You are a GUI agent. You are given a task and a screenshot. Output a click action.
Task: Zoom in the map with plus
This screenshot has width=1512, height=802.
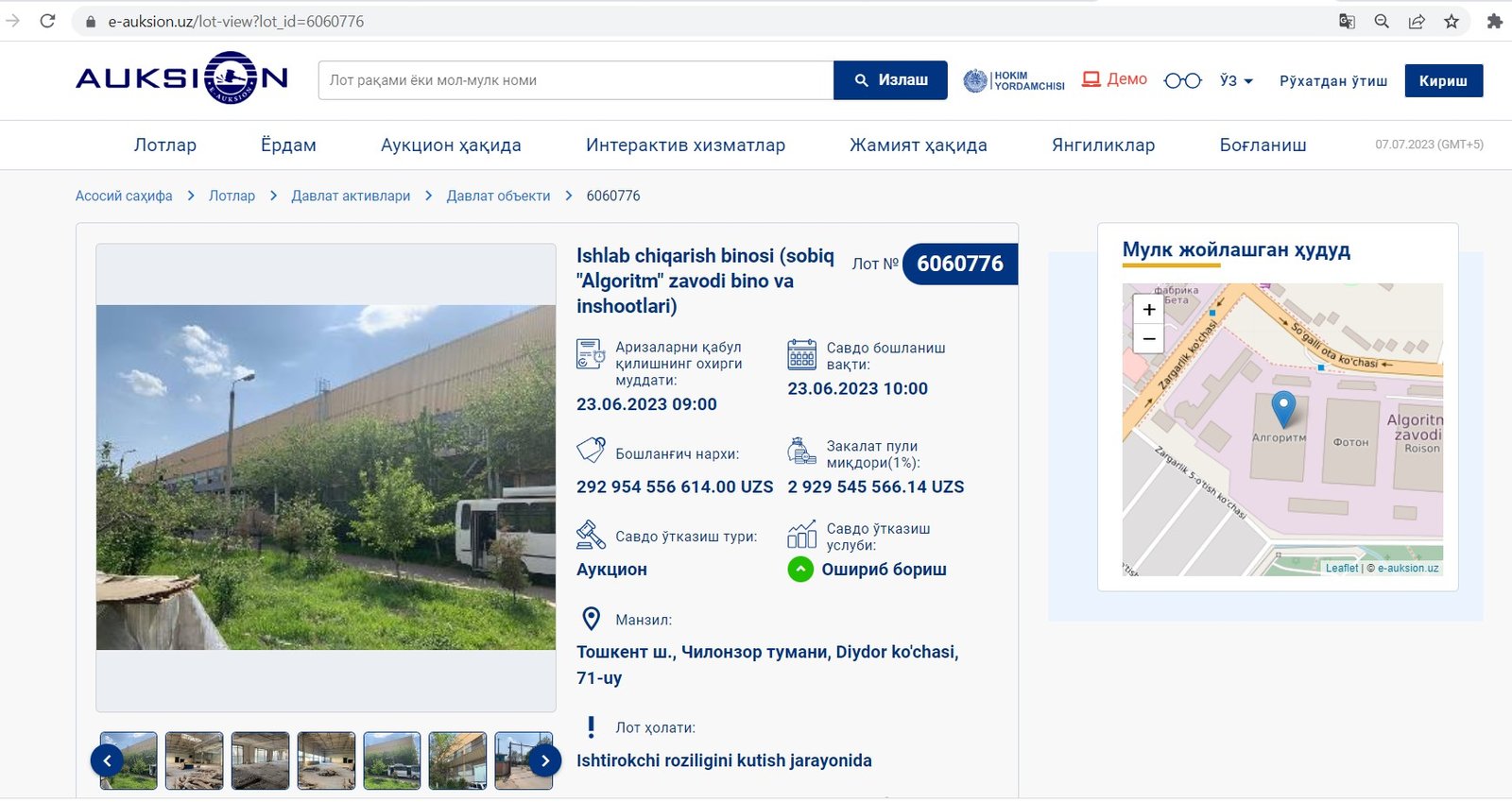(x=1149, y=309)
